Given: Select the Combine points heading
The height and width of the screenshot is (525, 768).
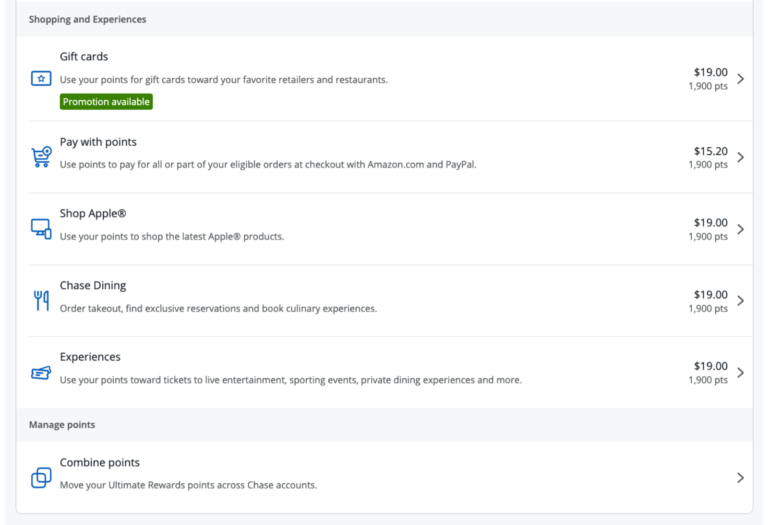Looking at the screenshot, I should pos(99,462).
